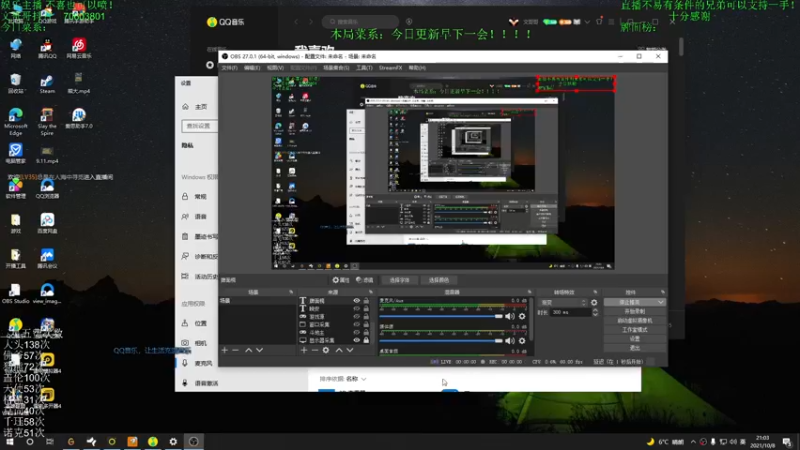Go back in the QQ Music window
This screenshot has height=450, width=800.
pyautogui.click(x=296, y=22)
